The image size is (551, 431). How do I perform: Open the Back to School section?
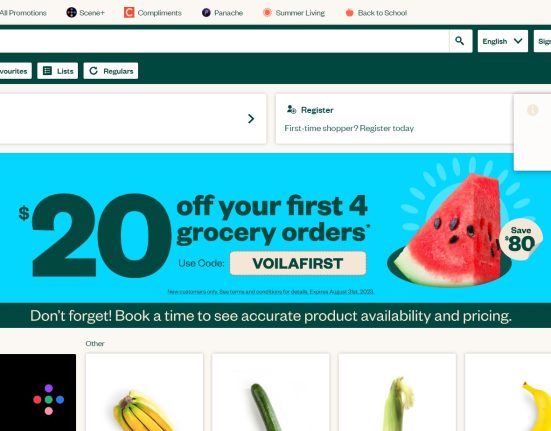click(376, 13)
